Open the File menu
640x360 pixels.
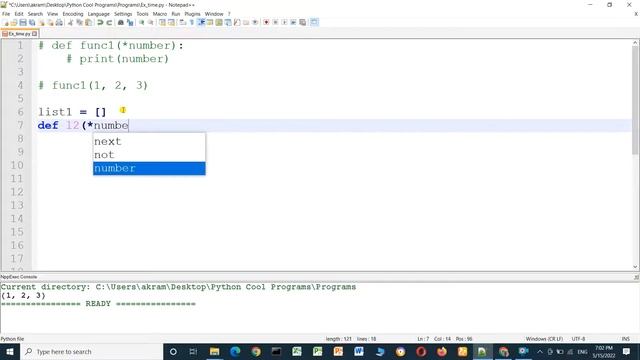[x=6, y=14]
